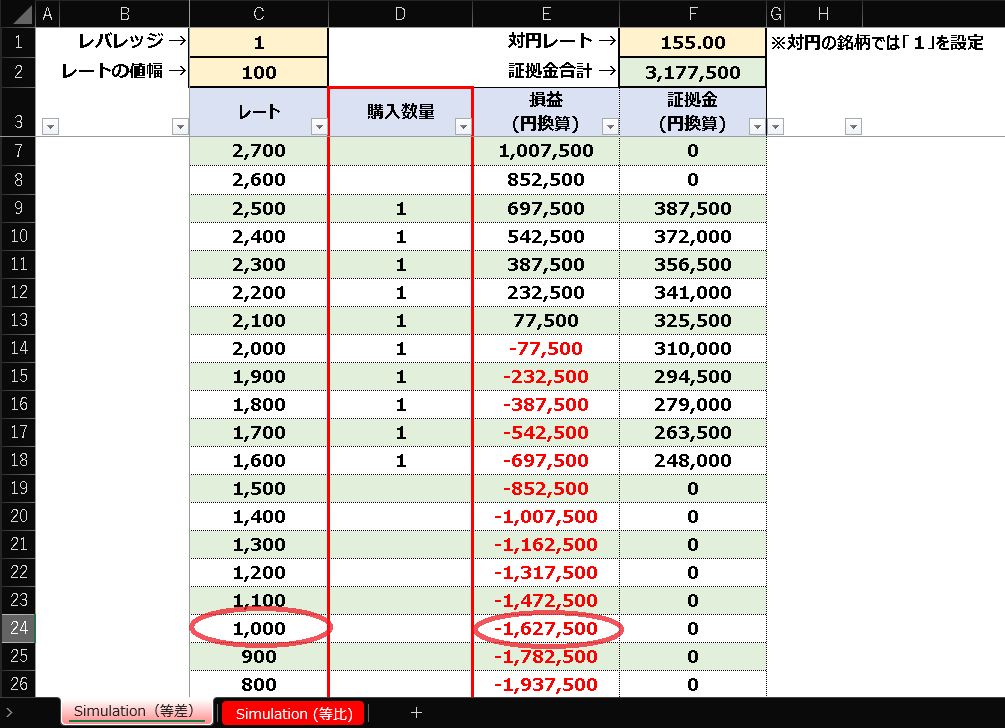Open filter dropdown in column H
Image resolution: width=1005 pixels, height=728 pixels.
pos(853,126)
